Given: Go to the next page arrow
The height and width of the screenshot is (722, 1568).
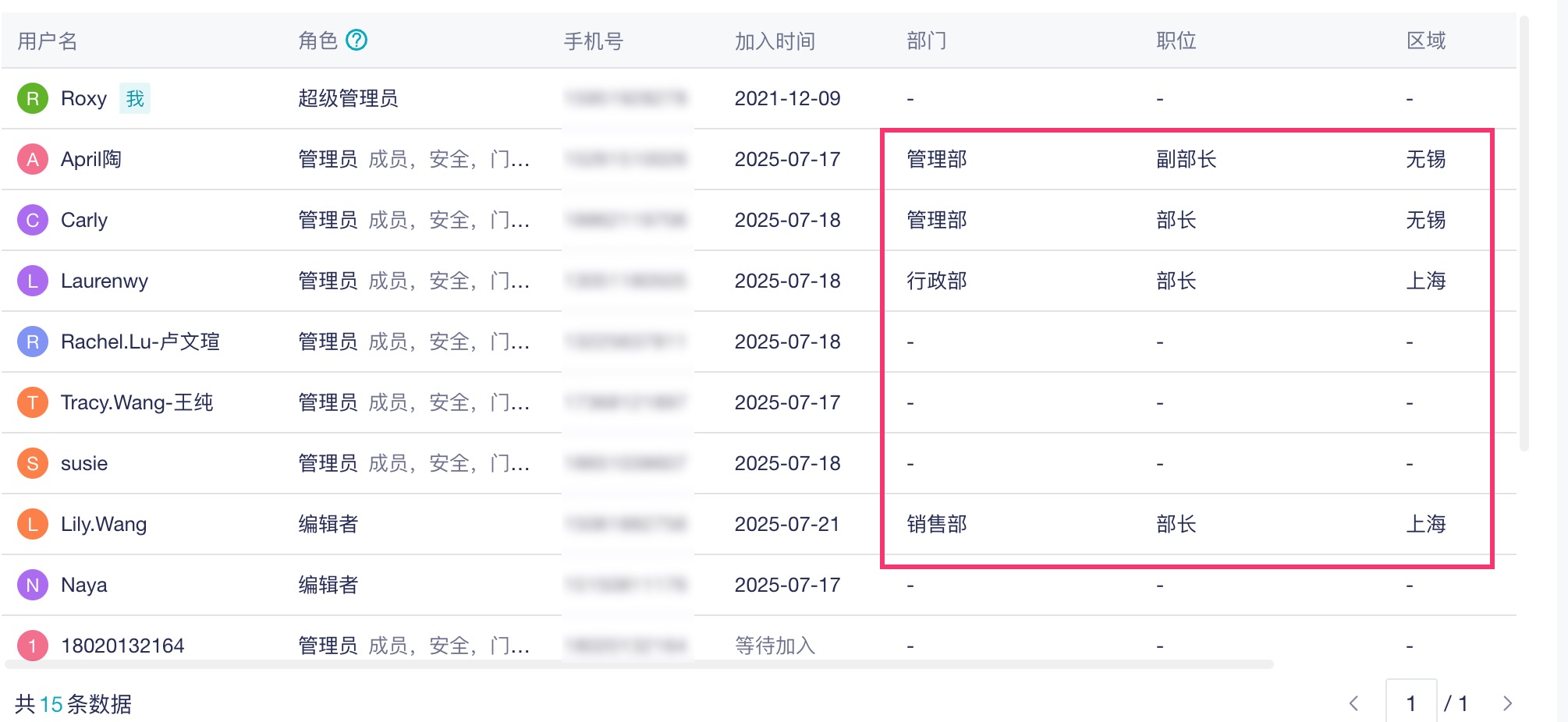Looking at the screenshot, I should [x=1507, y=703].
